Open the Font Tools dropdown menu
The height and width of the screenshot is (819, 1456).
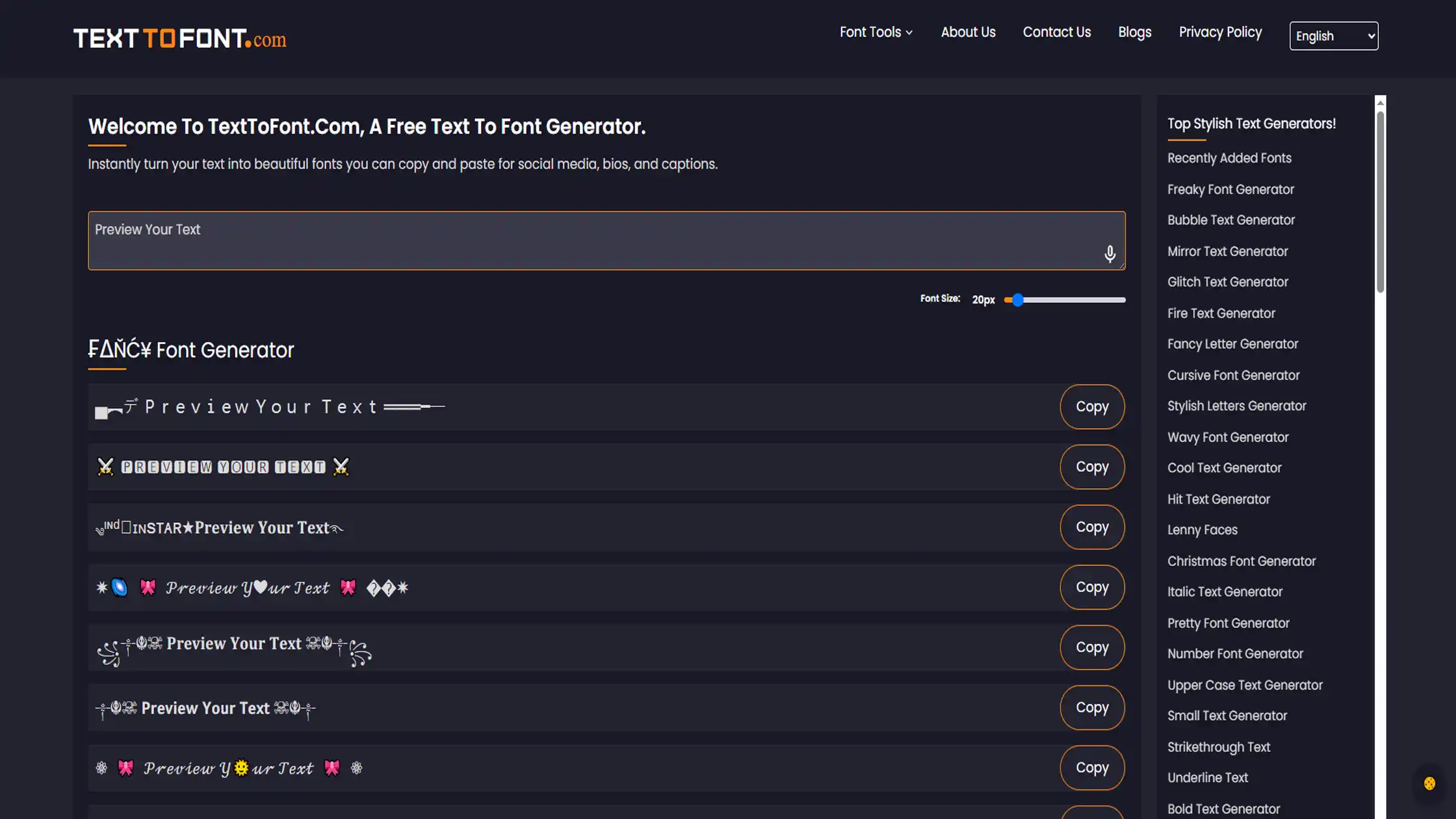pos(876,32)
